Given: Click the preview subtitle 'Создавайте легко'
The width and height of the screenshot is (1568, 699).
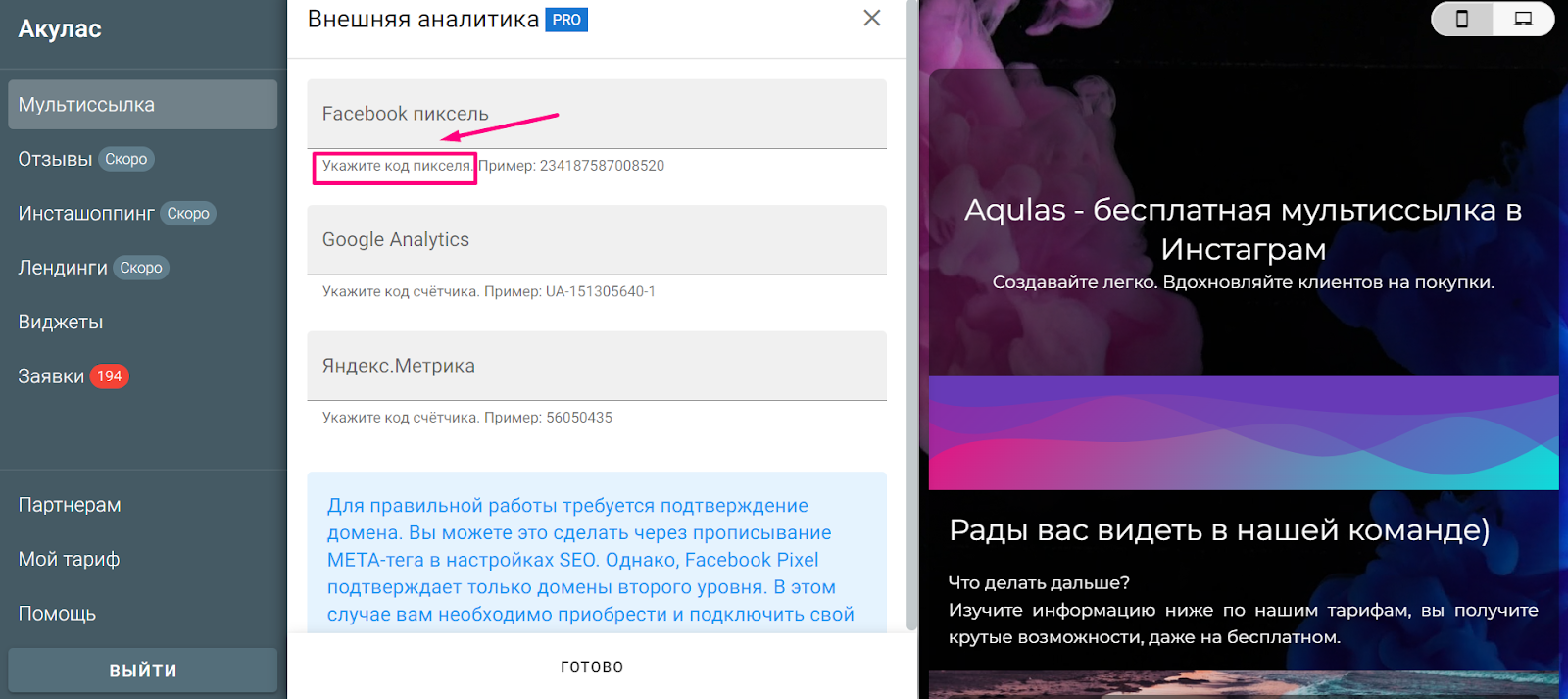Looking at the screenshot, I should [1243, 282].
